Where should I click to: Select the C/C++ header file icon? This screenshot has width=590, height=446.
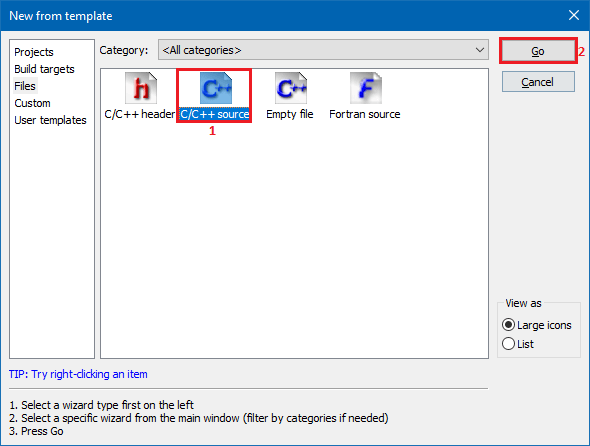[x=141, y=88]
